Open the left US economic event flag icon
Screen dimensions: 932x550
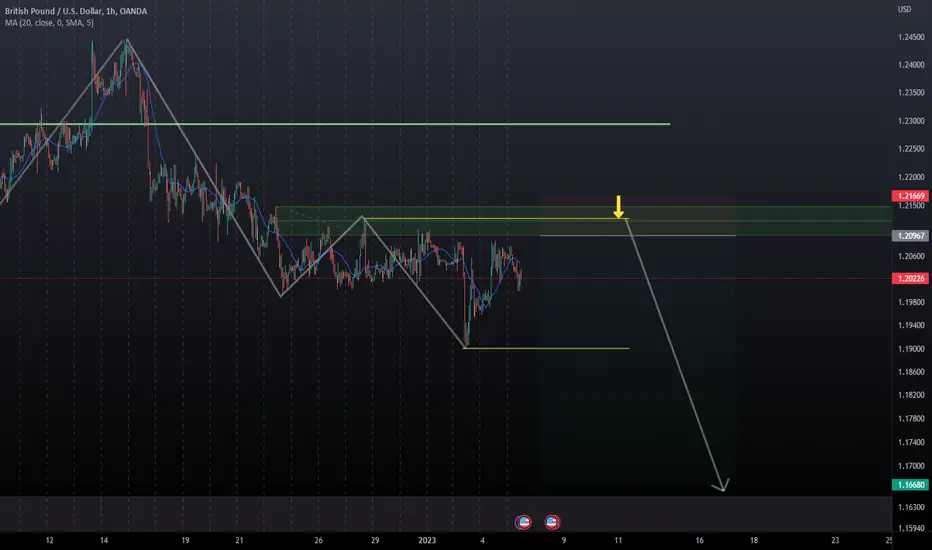(523, 522)
